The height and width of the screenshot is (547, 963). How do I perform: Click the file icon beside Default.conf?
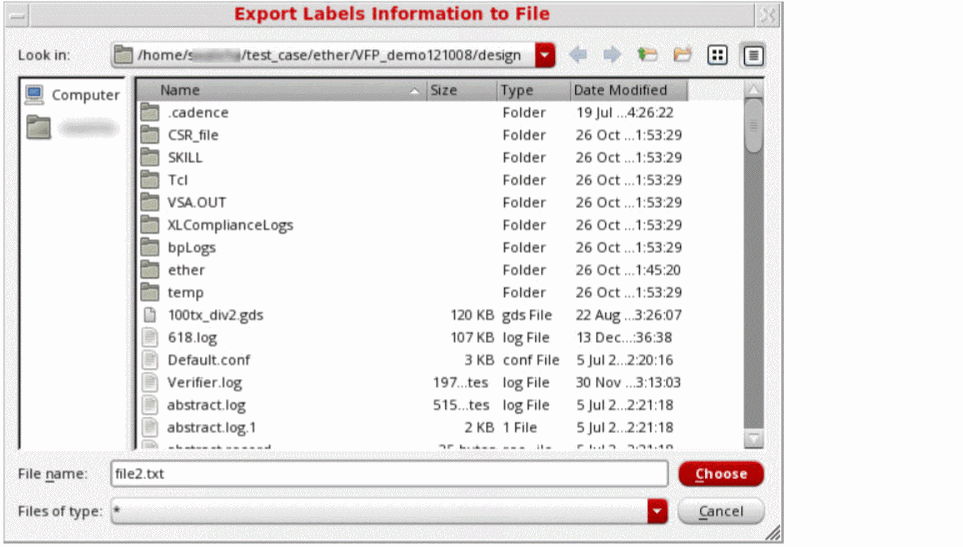click(150, 360)
